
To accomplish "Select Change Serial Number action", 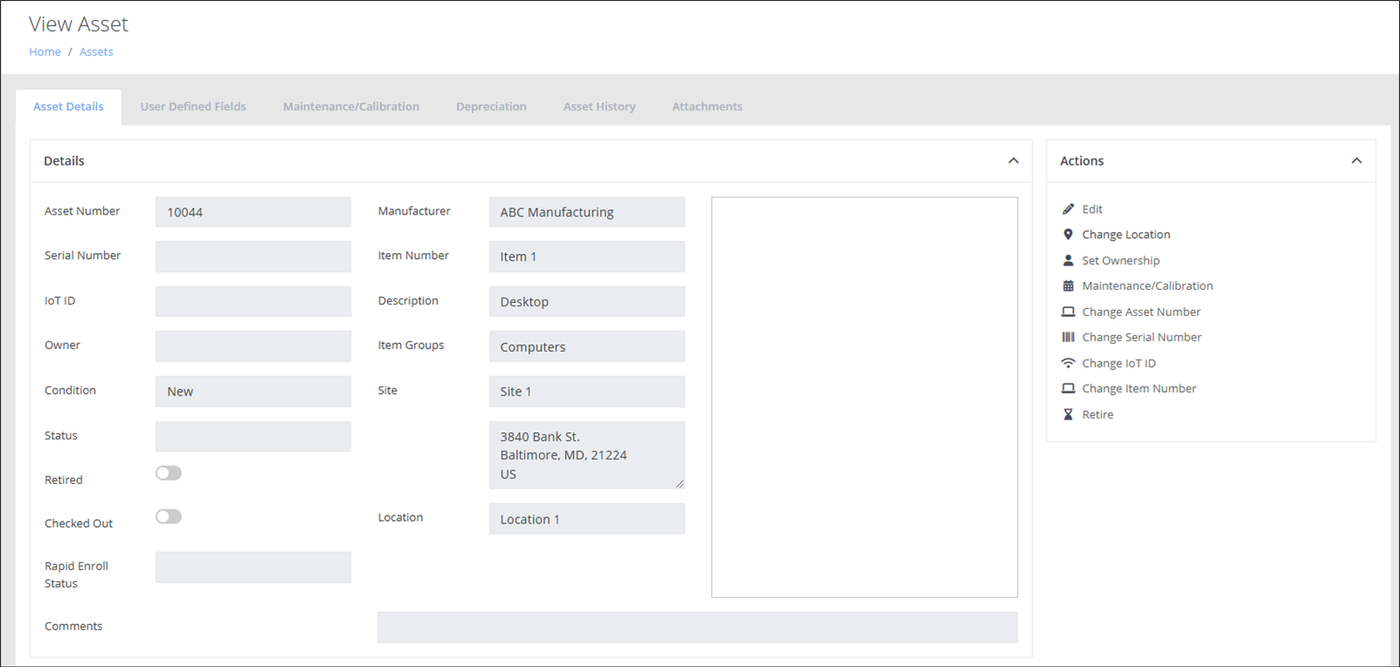I will [x=1142, y=337].
